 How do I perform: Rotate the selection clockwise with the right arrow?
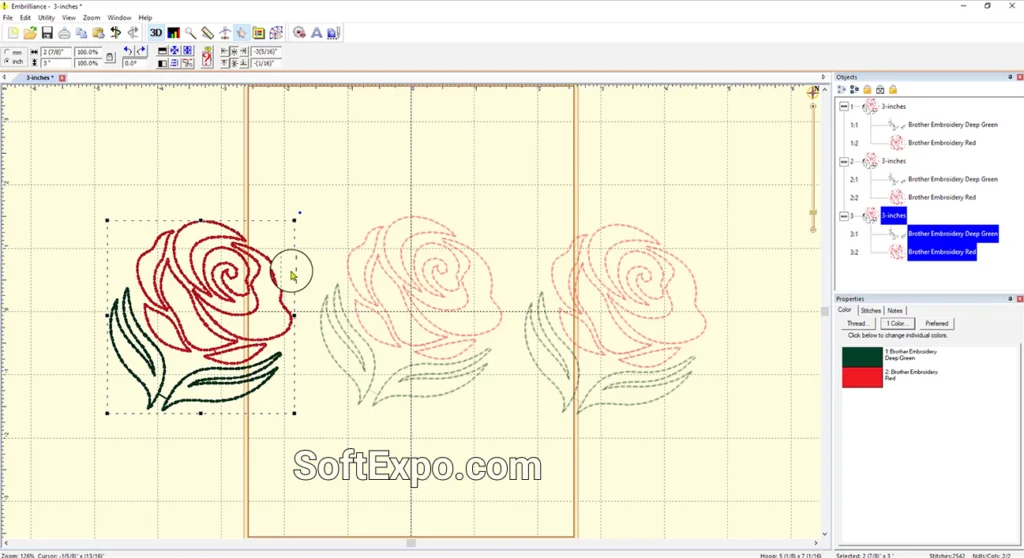point(140,51)
